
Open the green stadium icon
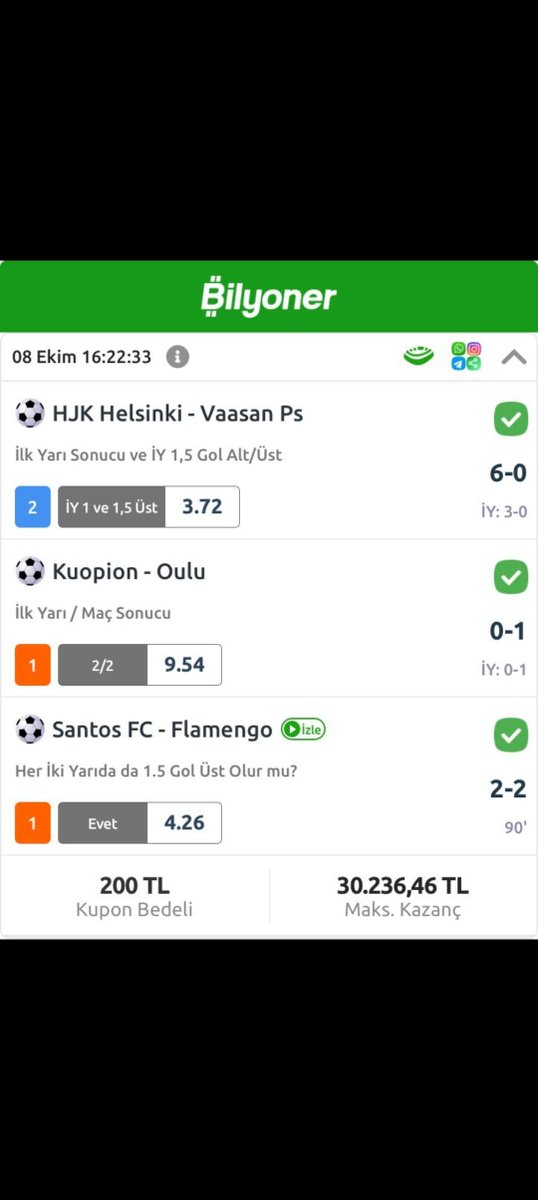coord(419,356)
